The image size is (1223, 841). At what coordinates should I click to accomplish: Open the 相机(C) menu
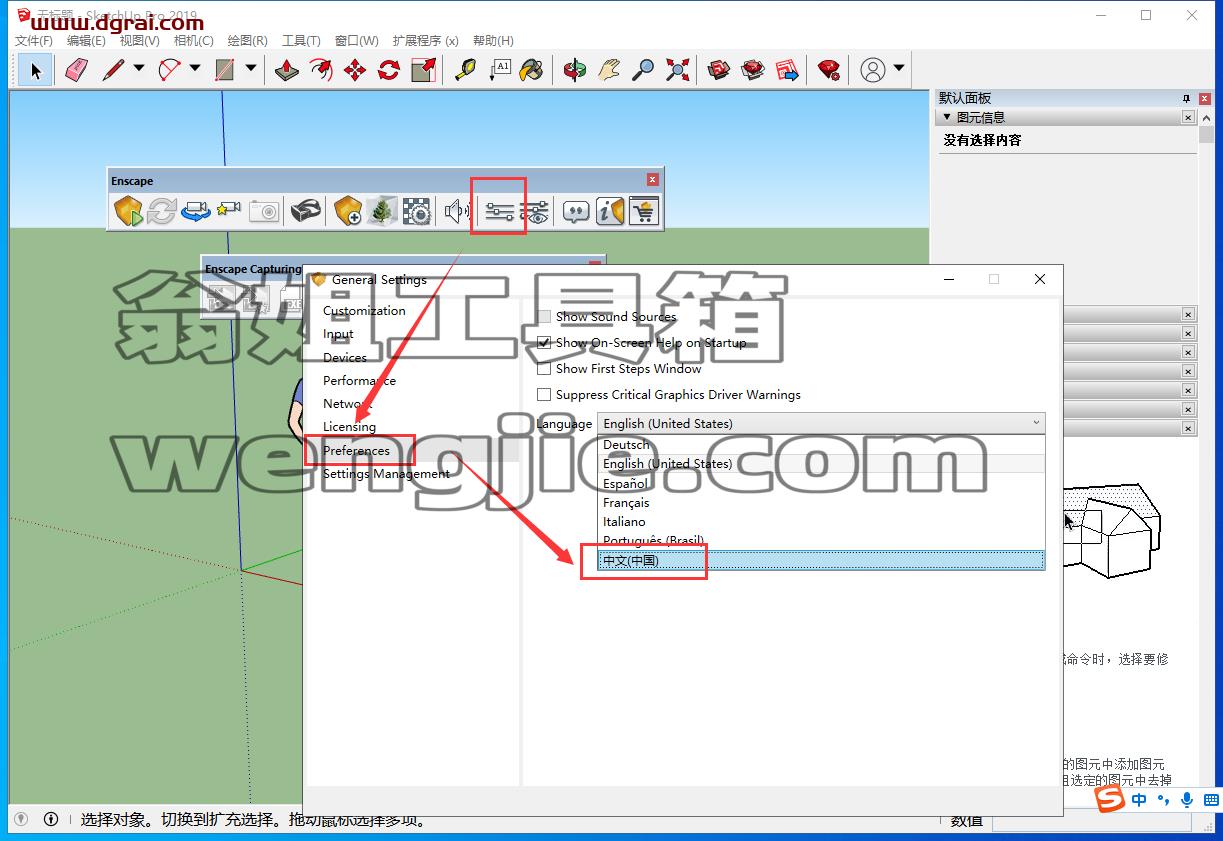point(194,41)
